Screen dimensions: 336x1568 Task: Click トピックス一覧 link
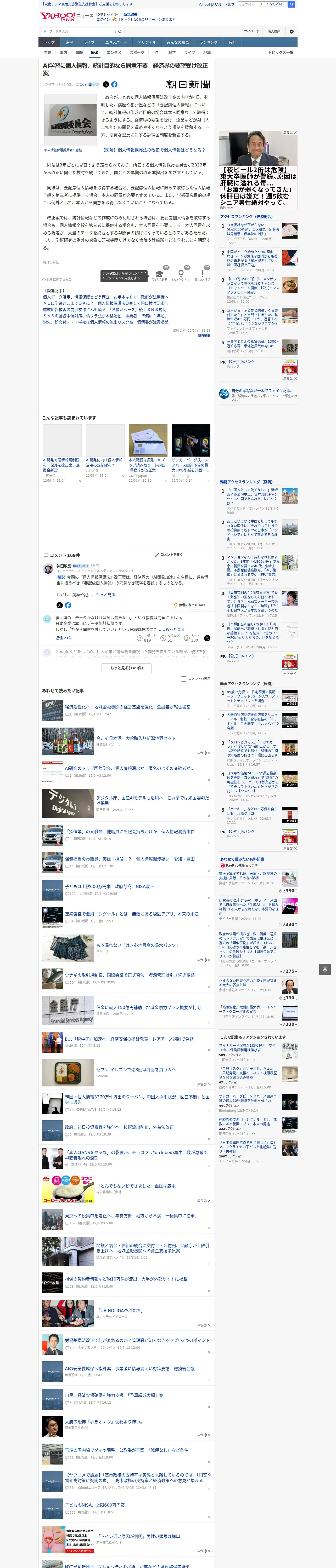point(281,52)
